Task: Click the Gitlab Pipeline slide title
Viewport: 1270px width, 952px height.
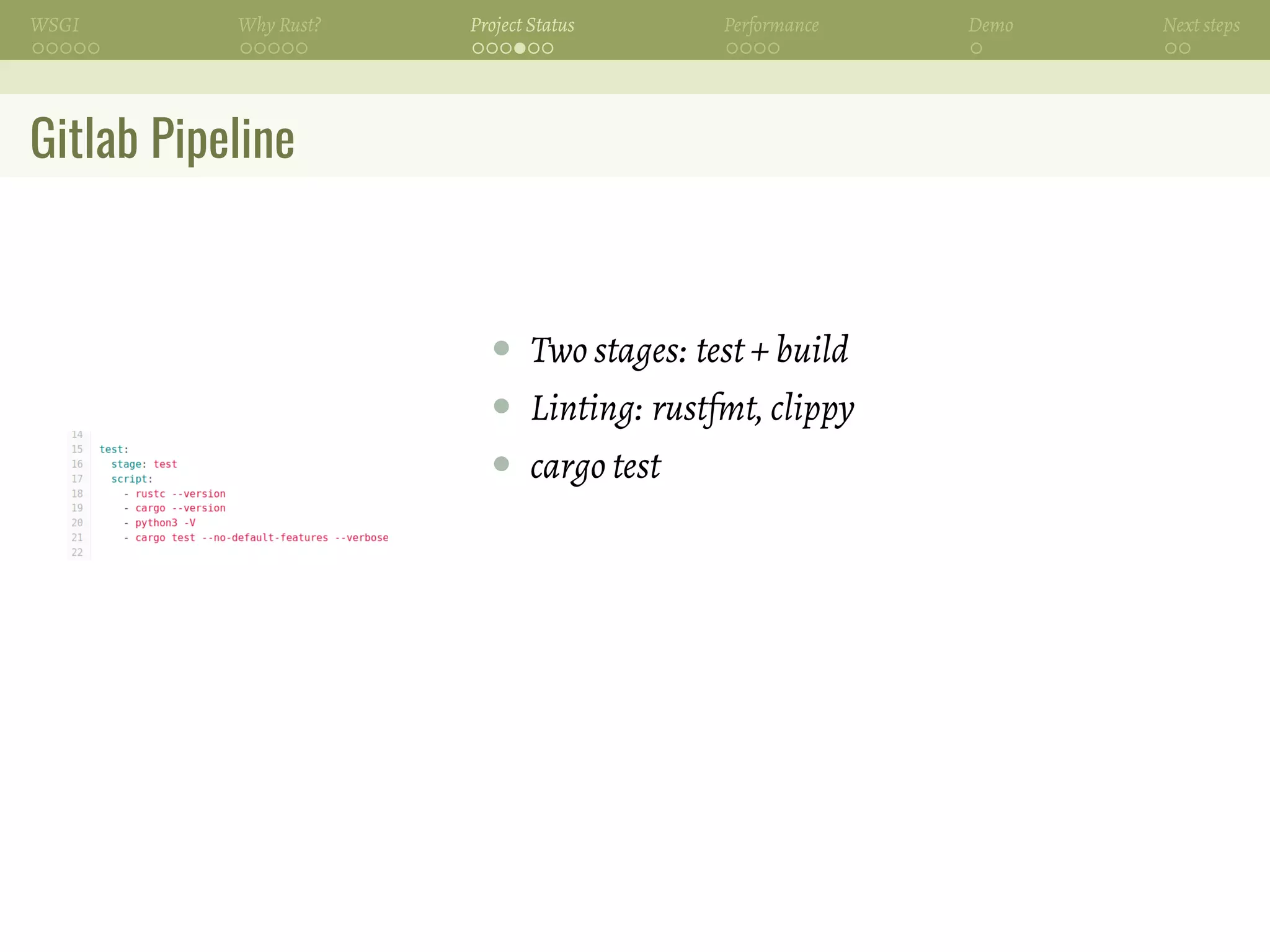Action: pyautogui.click(x=162, y=138)
